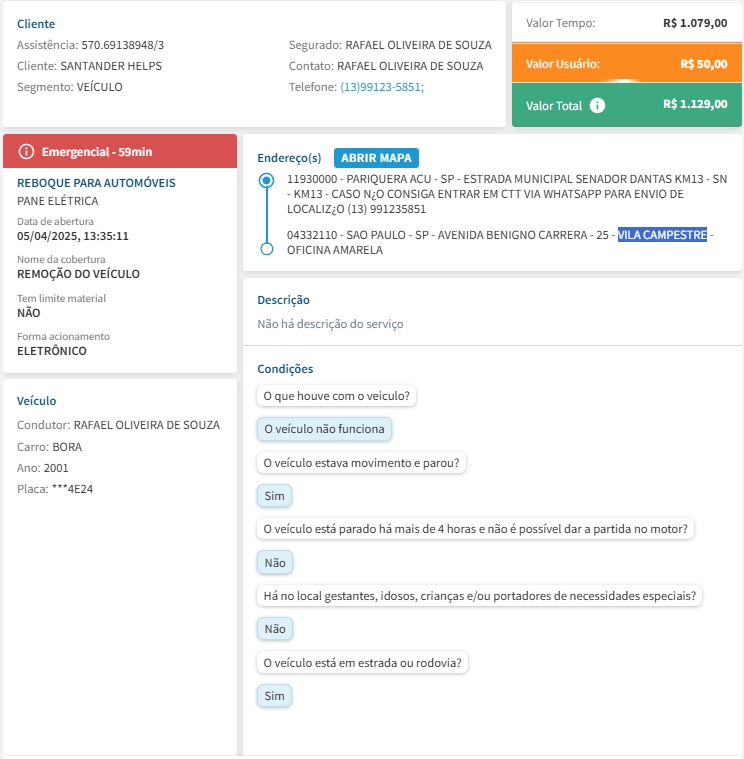This screenshot has height=759, width=744.
Task: Click the highlighted VILA CAMPESTRE text
Action: (662, 235)
